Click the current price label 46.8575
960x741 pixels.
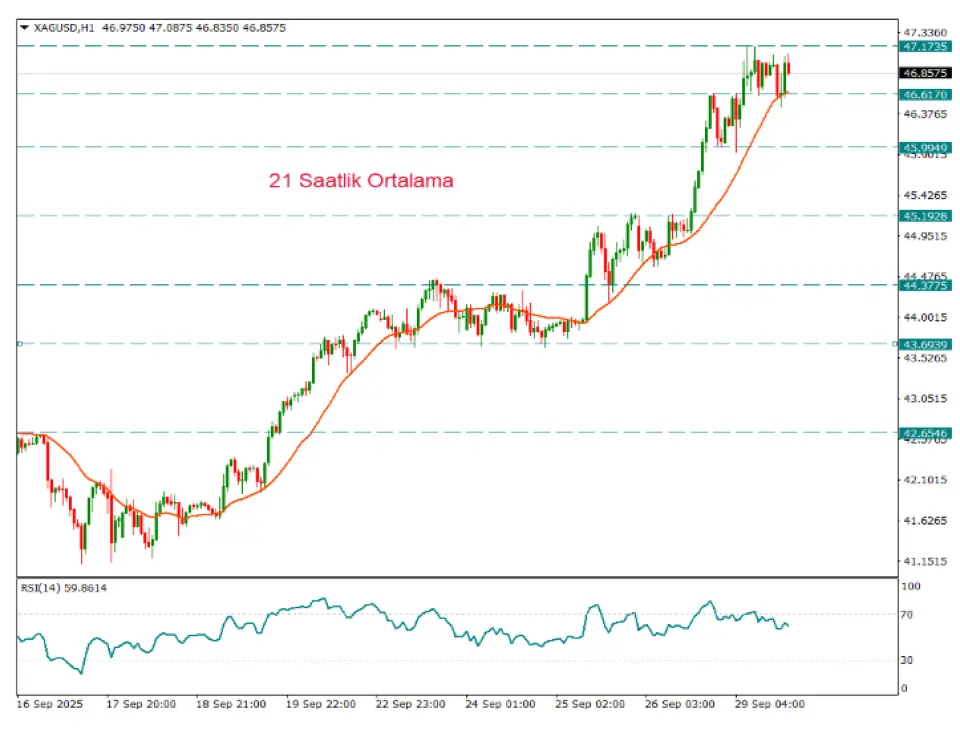(x=924, y=74)
